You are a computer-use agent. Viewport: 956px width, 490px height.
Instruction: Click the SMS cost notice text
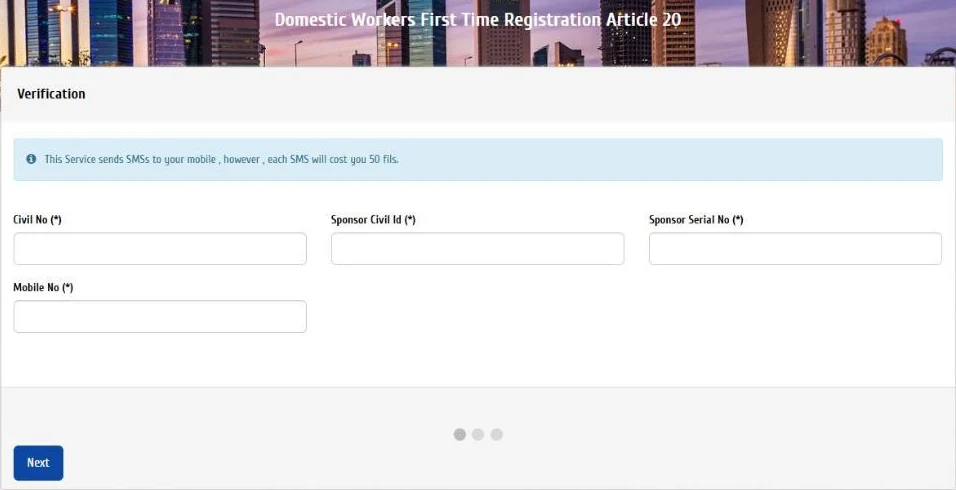click(x=221, y=160)
